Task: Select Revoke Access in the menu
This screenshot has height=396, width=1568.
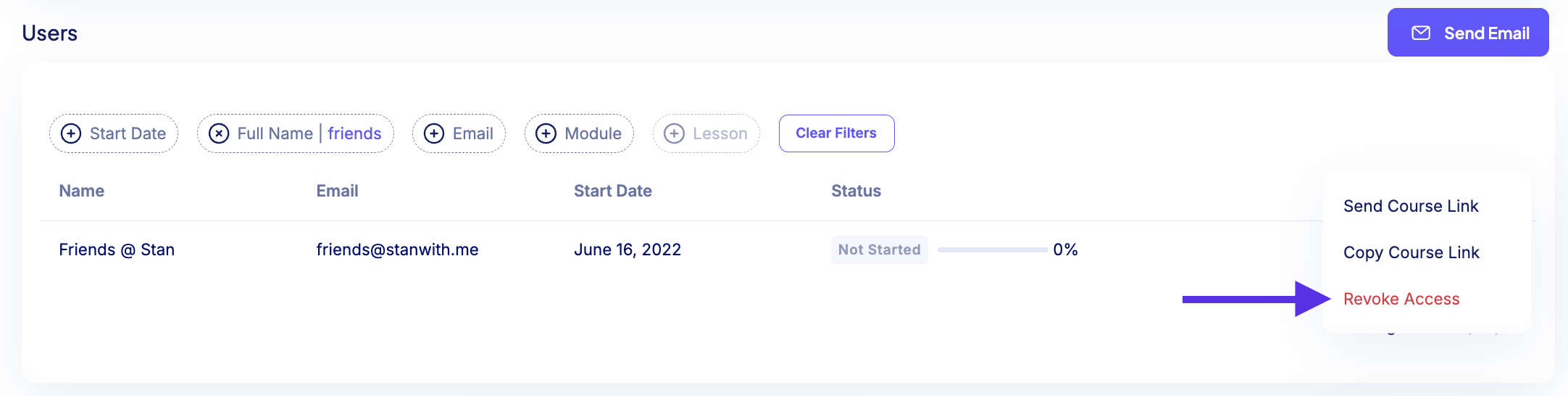Action: pyautogui.click(x=1401, y=299)
